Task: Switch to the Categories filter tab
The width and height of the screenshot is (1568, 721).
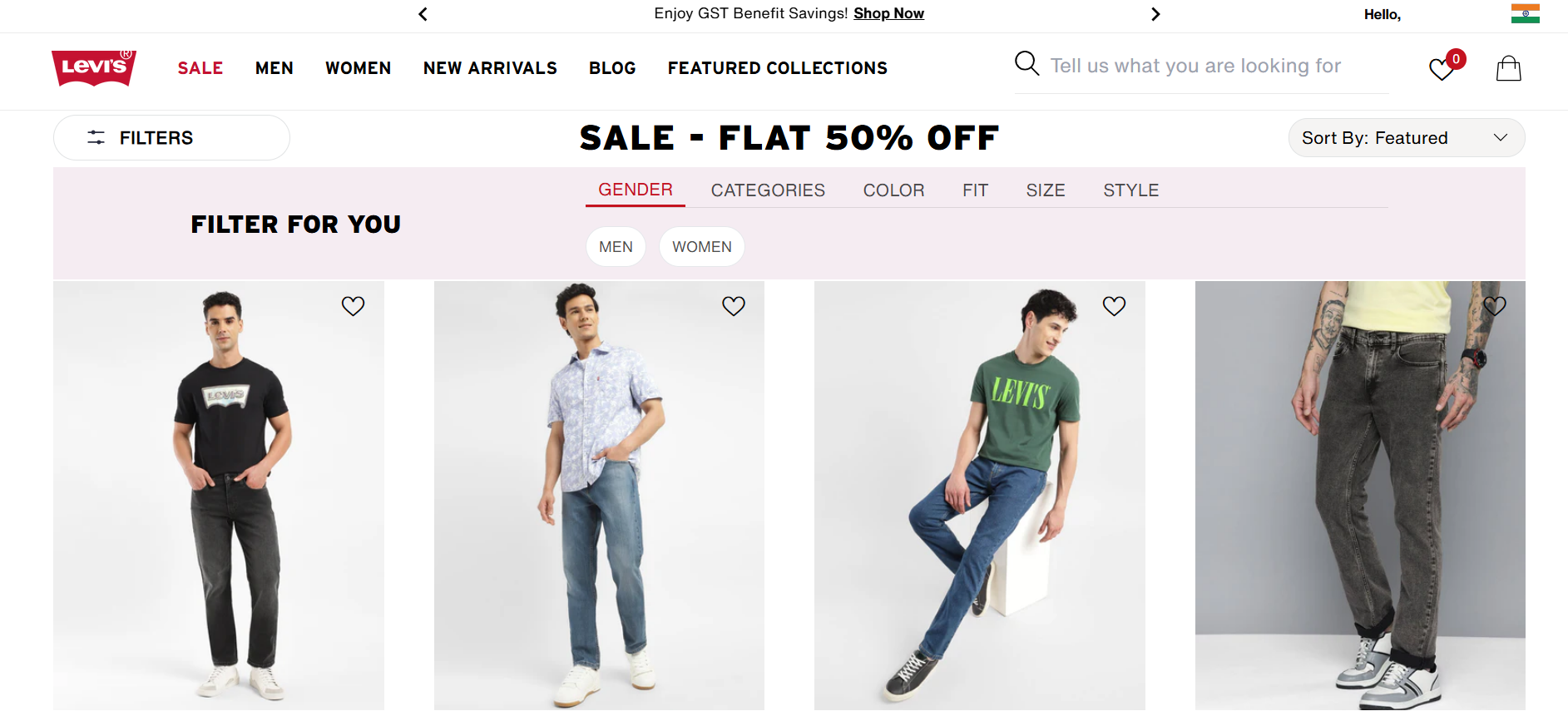Action: point(767,190)
